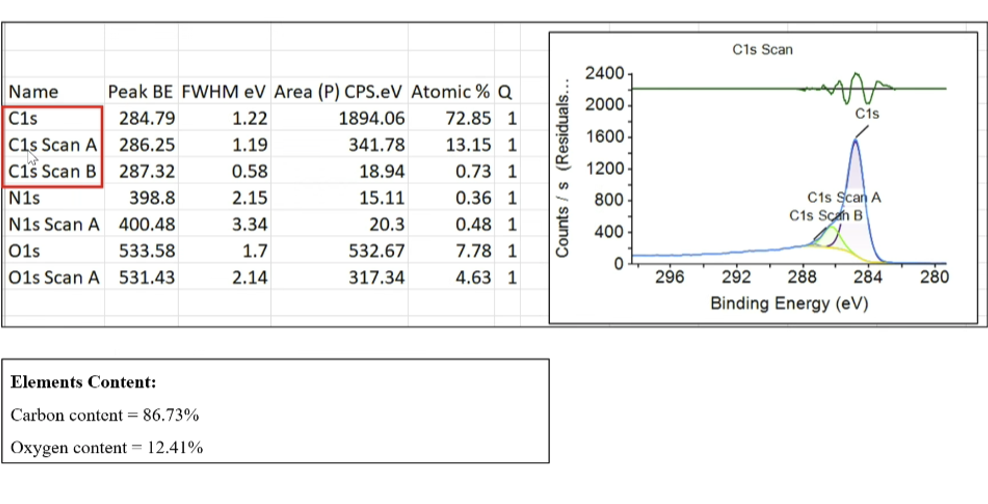Image resolution: width=988 pixels, height=504 pixels.
Task: Select the Peak BE header cell
Action: tap(142, 92)
